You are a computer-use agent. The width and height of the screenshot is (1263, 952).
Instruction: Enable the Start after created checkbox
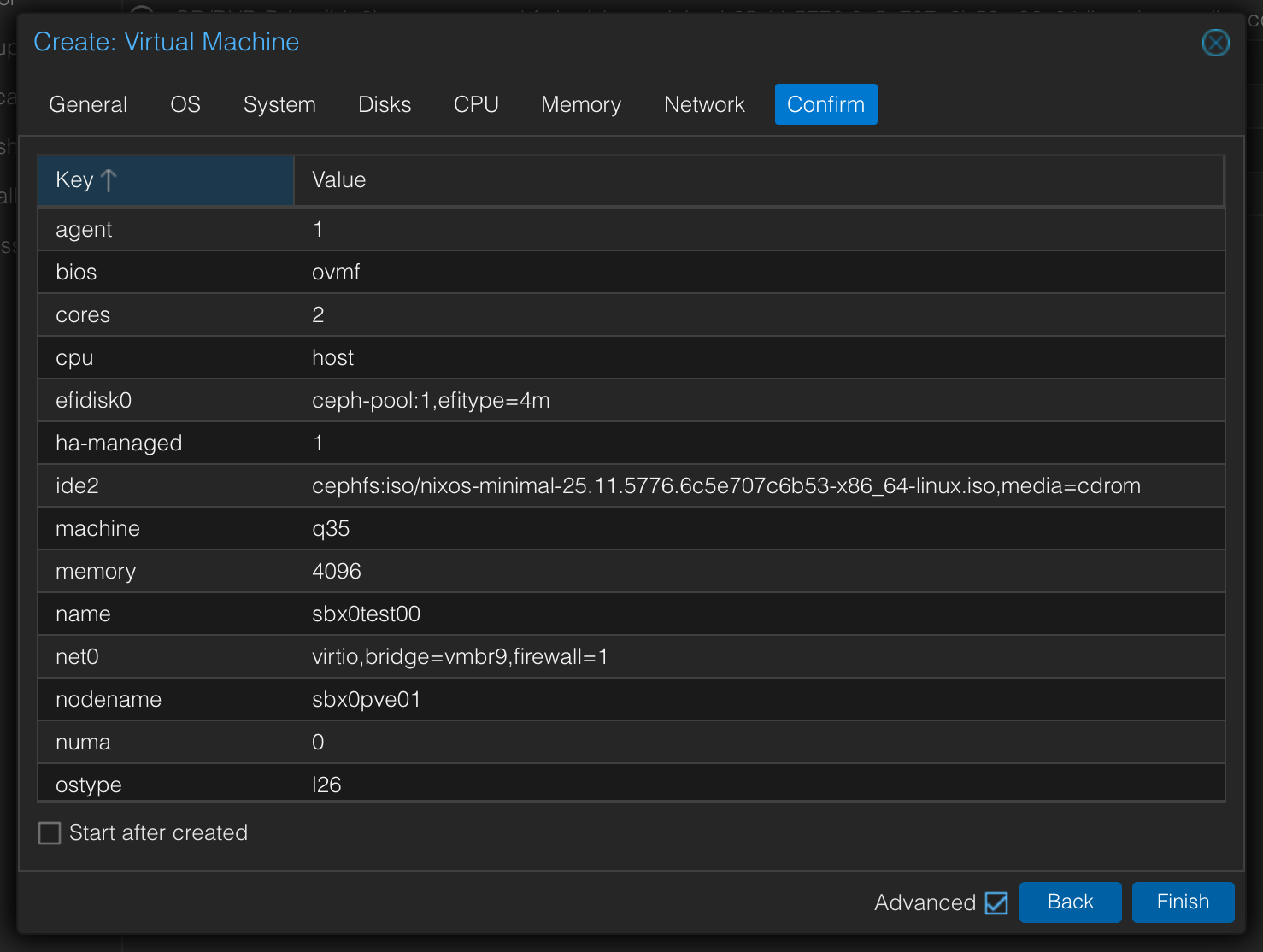(x=49, y=832)
